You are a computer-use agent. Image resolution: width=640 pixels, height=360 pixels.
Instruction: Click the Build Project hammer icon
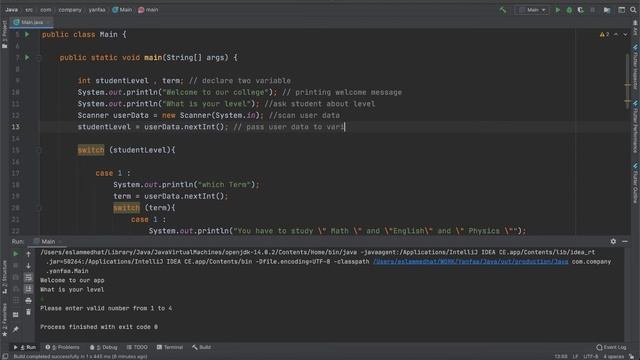(503, 10)
